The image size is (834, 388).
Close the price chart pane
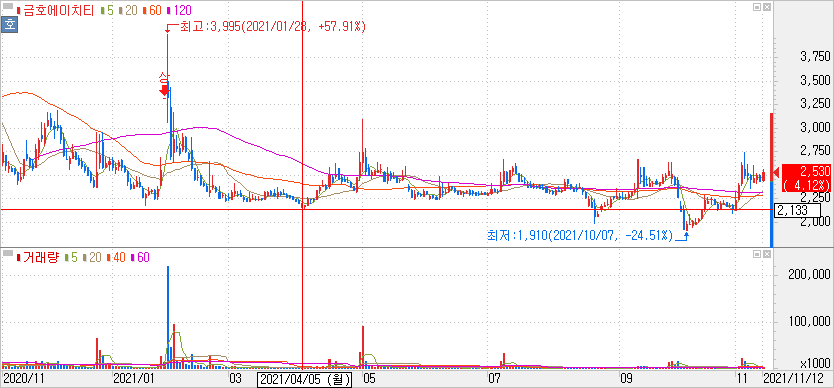click(x=766, y=7)
